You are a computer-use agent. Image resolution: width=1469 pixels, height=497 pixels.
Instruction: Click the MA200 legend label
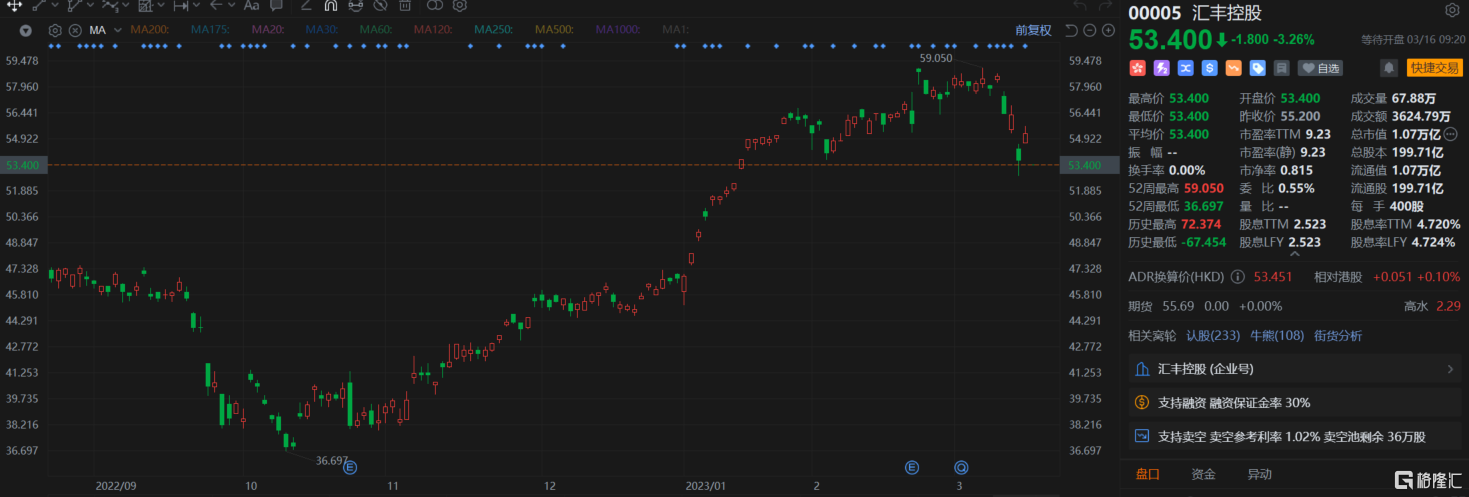150,30
